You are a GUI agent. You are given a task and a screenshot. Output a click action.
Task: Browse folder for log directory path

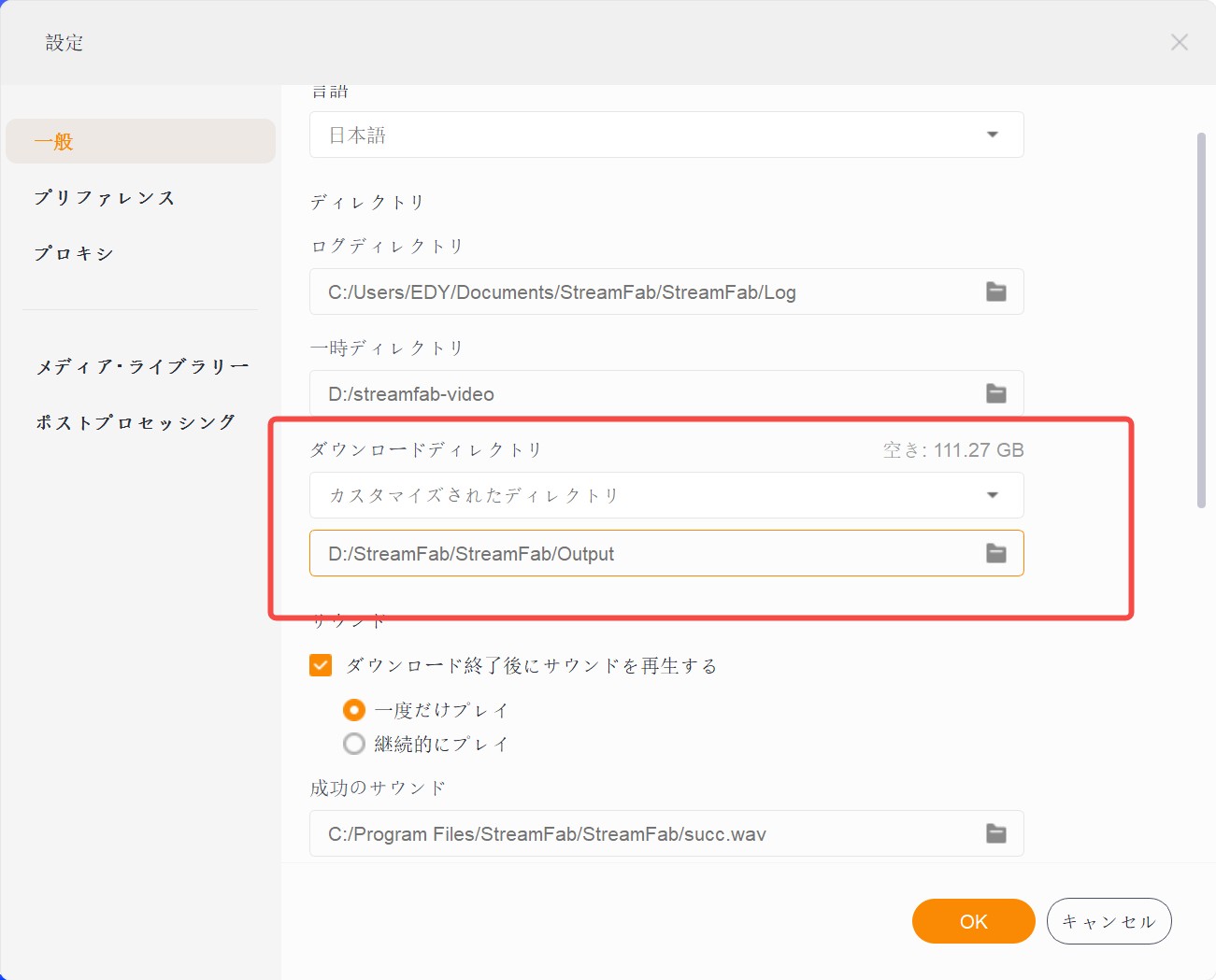click(x=996, y=291)
